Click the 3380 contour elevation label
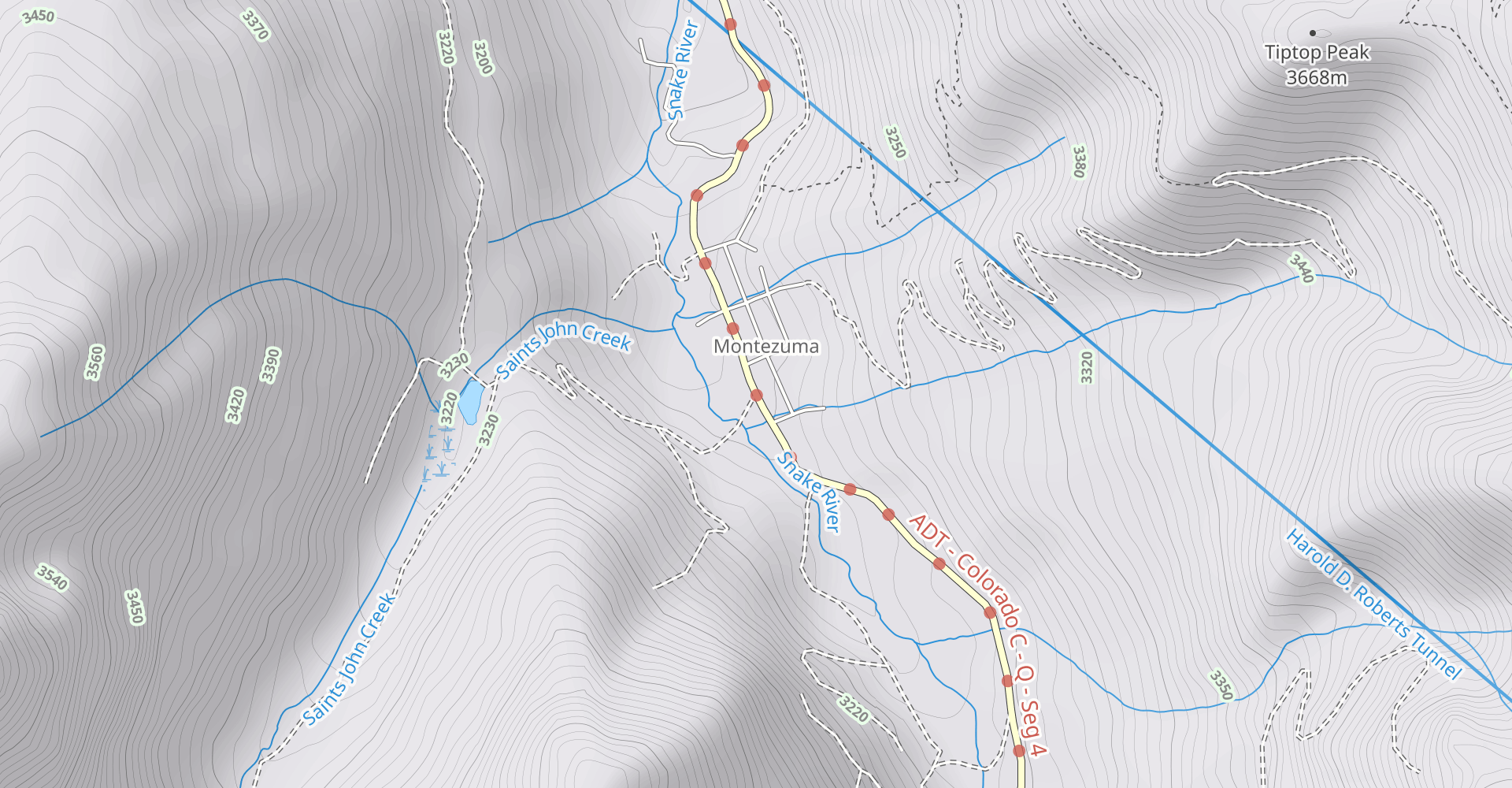 1079,162
